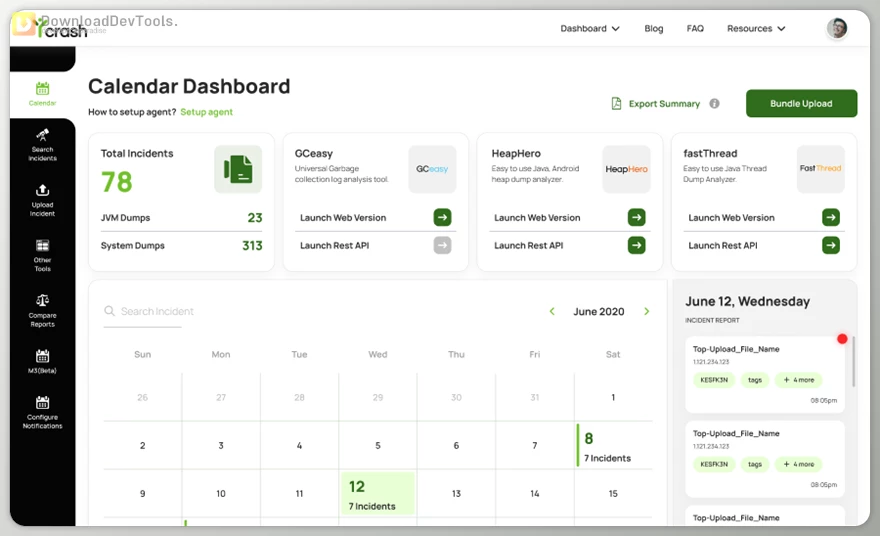Open the user profile avatar
Viewport: 880px width, 536px height.
coord(837,28)
